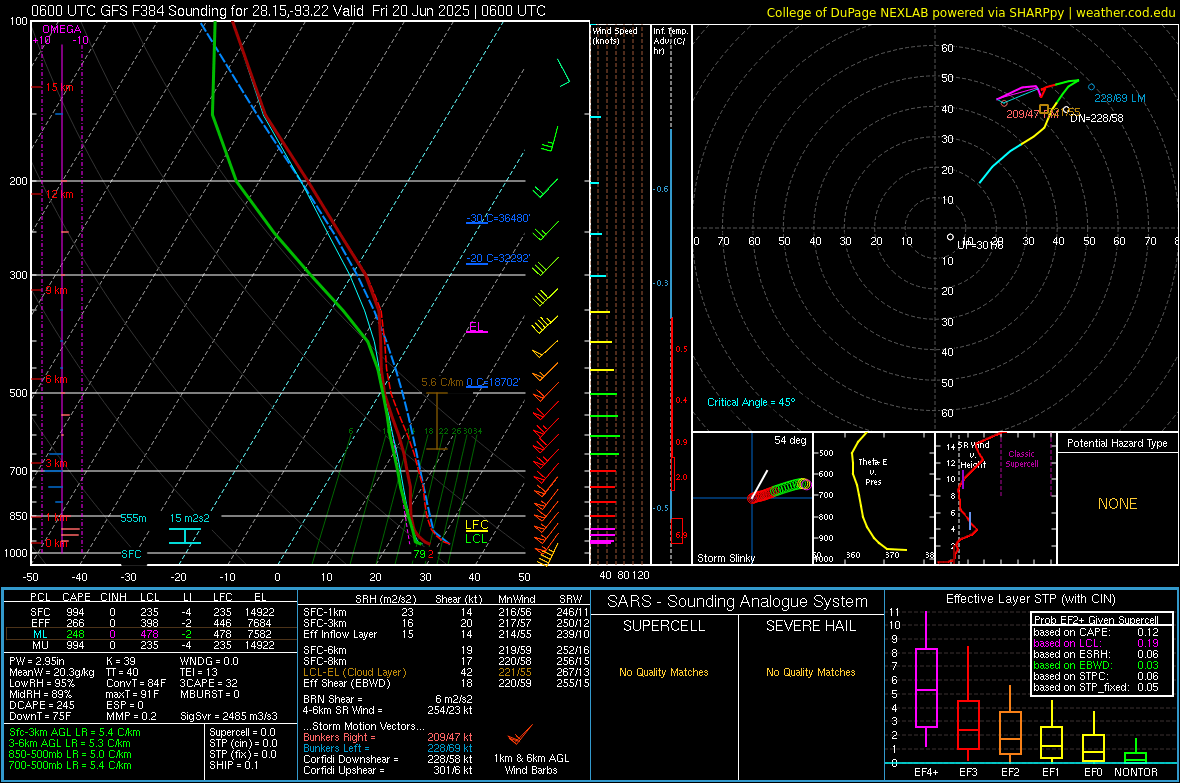Click the Classic Supercell label
The height and width of the screenshot is (783, 1180).
tap(1021, 459)
